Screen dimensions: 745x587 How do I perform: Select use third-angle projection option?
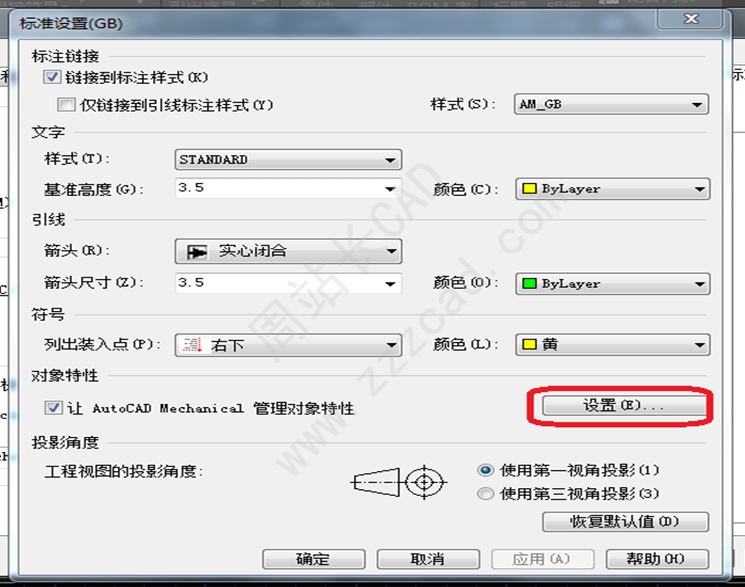pyautogui.click(x=485, y=493)
